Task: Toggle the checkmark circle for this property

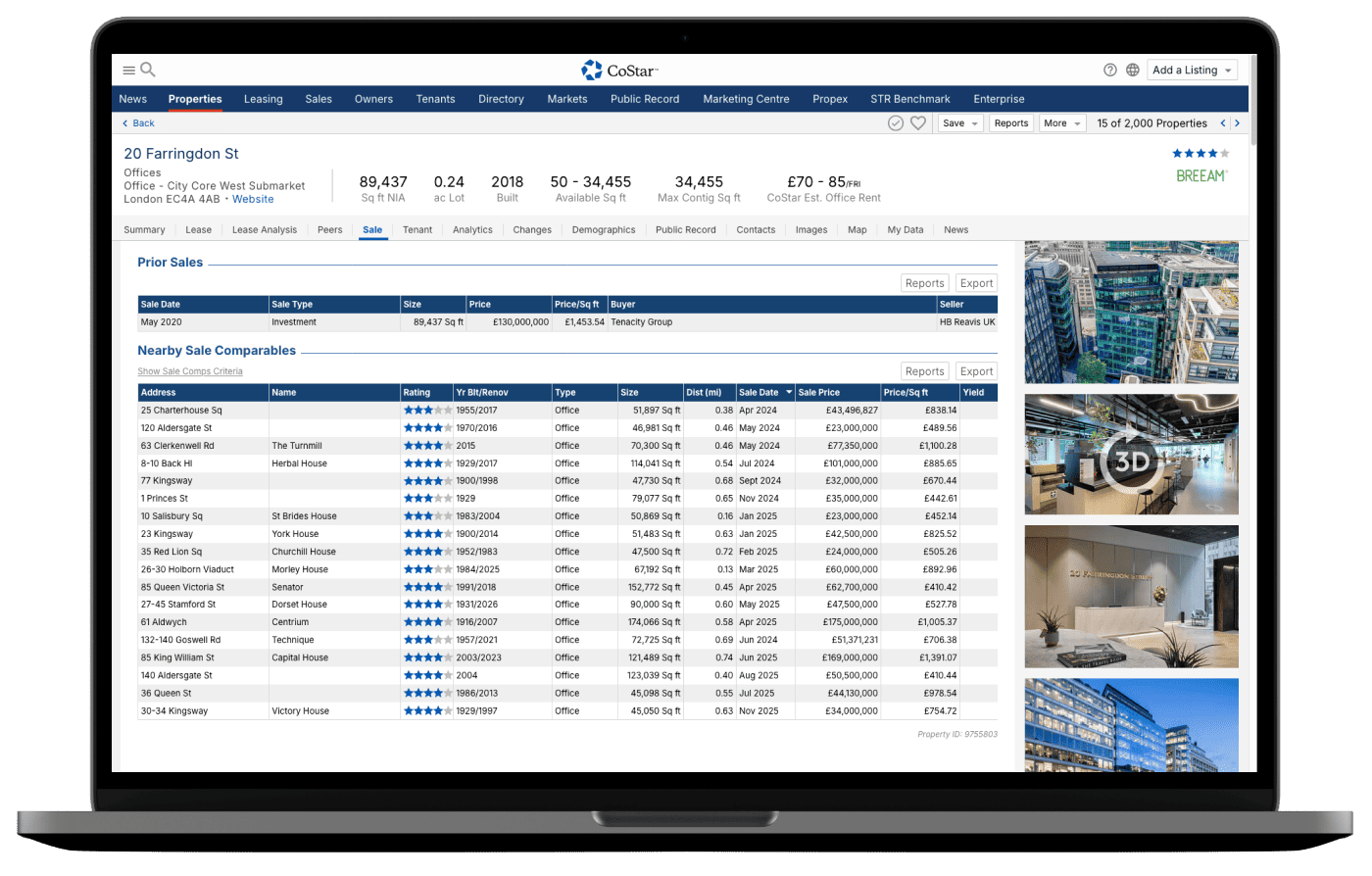Action: point(896,123)
